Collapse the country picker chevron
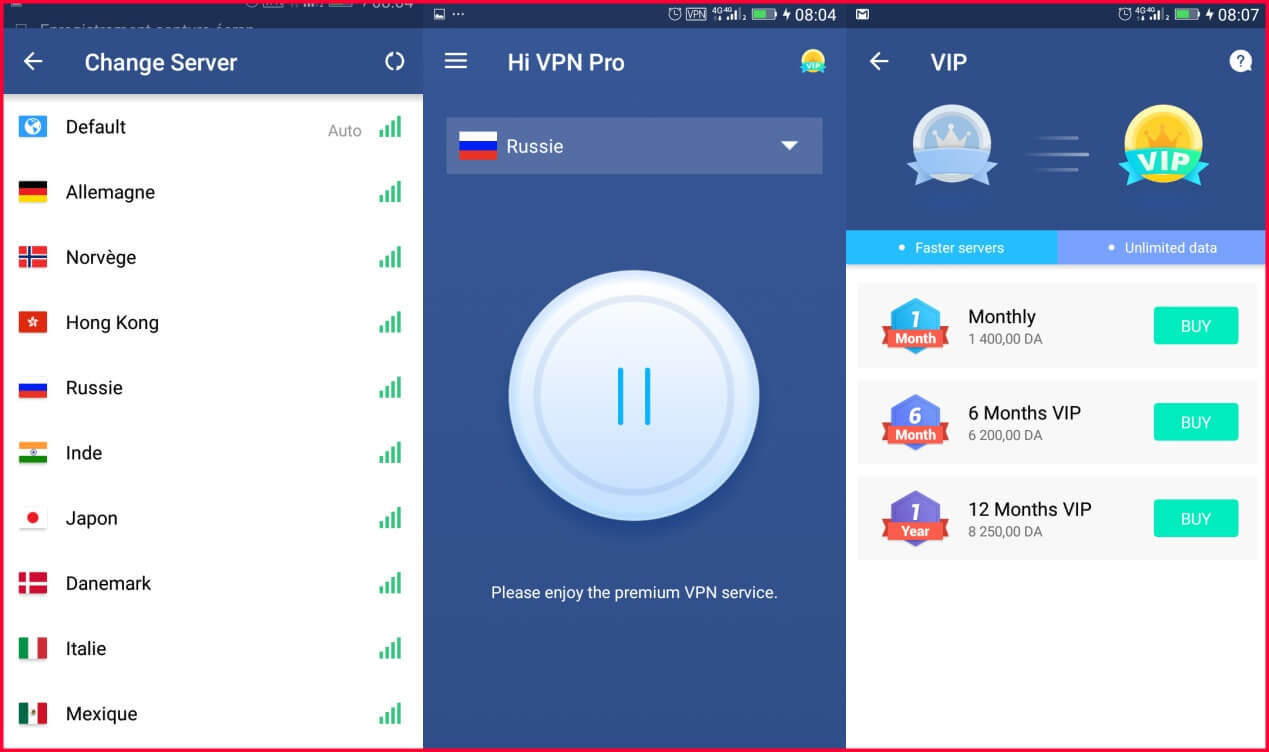Image resolution: width=1269 pixels, height=752 pixels. 789,145
